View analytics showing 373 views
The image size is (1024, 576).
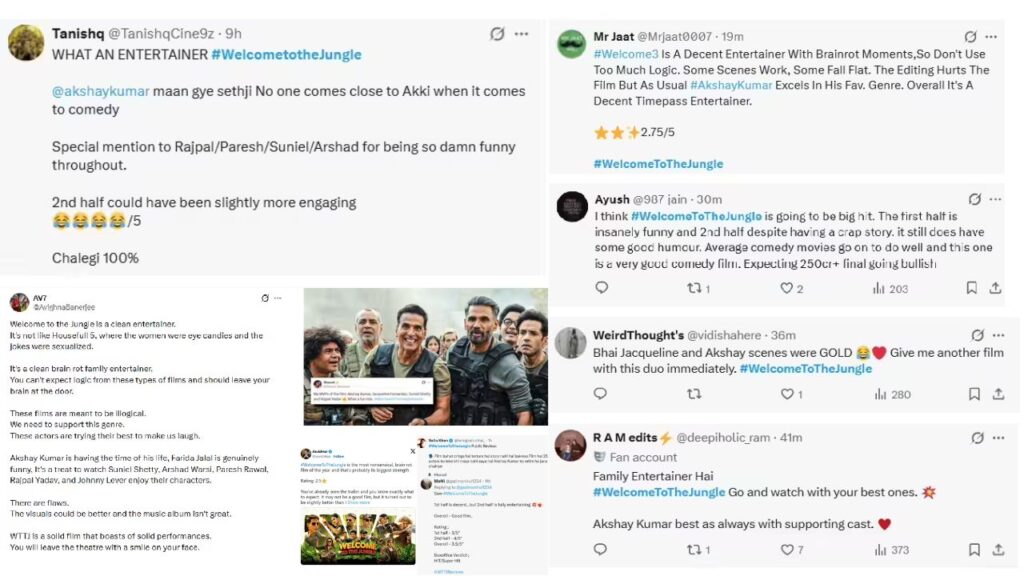(891, 551)
